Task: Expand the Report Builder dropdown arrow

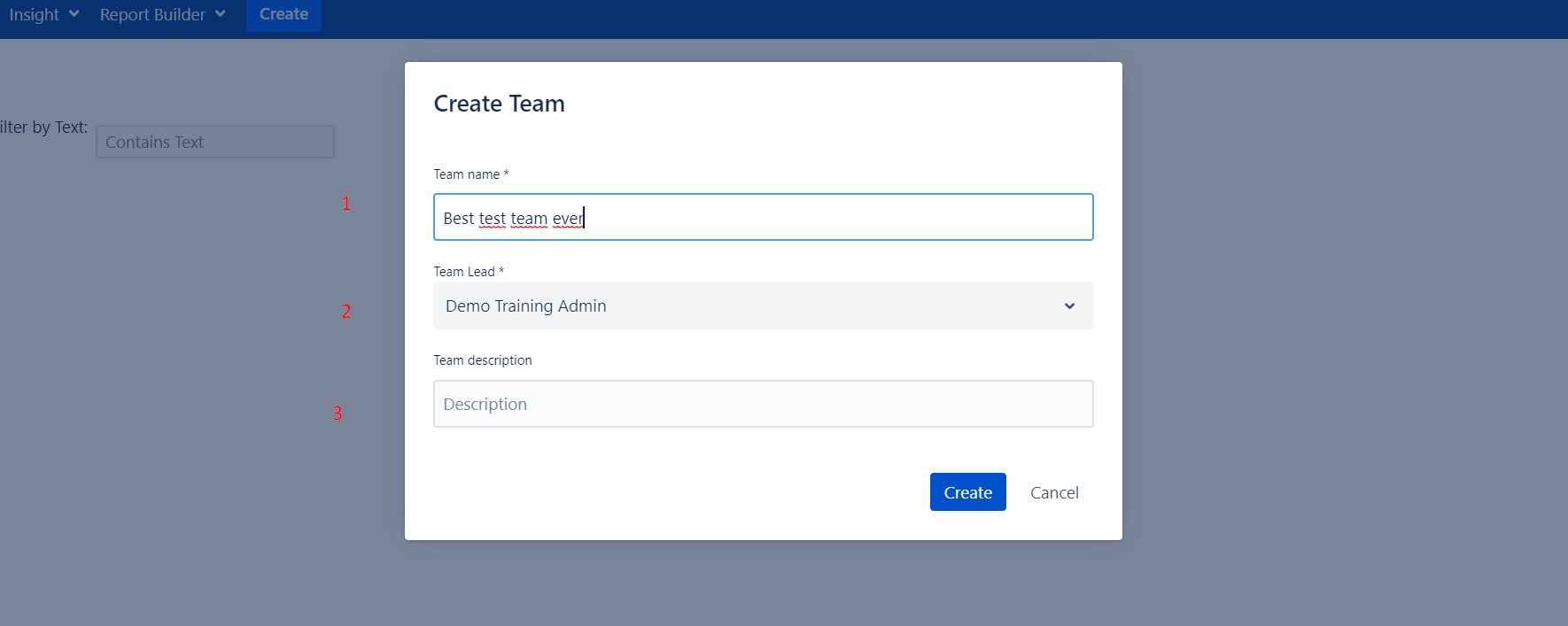Action: pyautogui.click(x=220, y=14)
